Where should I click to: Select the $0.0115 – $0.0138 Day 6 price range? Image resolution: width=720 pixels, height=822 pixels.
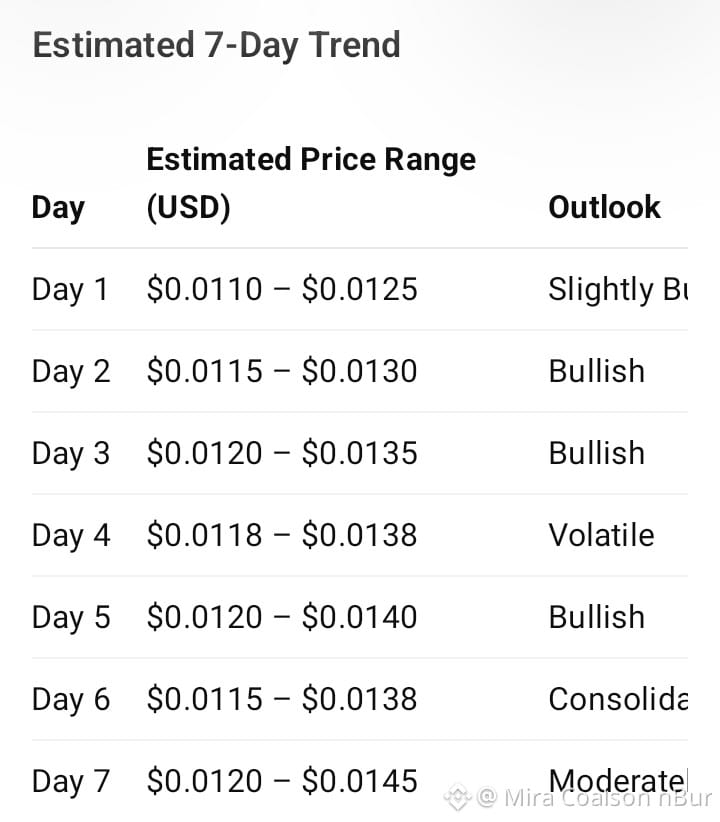[282, 699]
